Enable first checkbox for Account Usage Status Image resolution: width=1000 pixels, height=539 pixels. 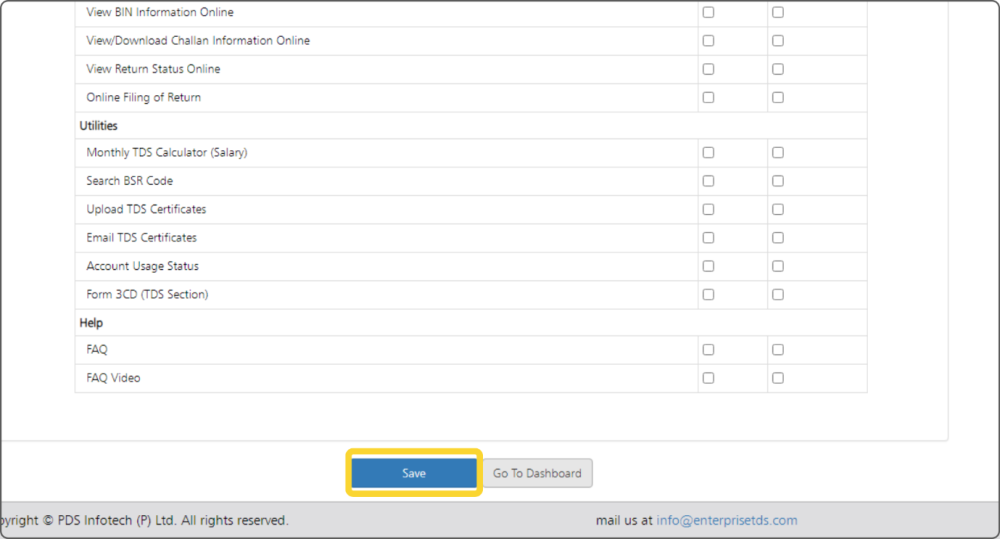tap(708, 266)
